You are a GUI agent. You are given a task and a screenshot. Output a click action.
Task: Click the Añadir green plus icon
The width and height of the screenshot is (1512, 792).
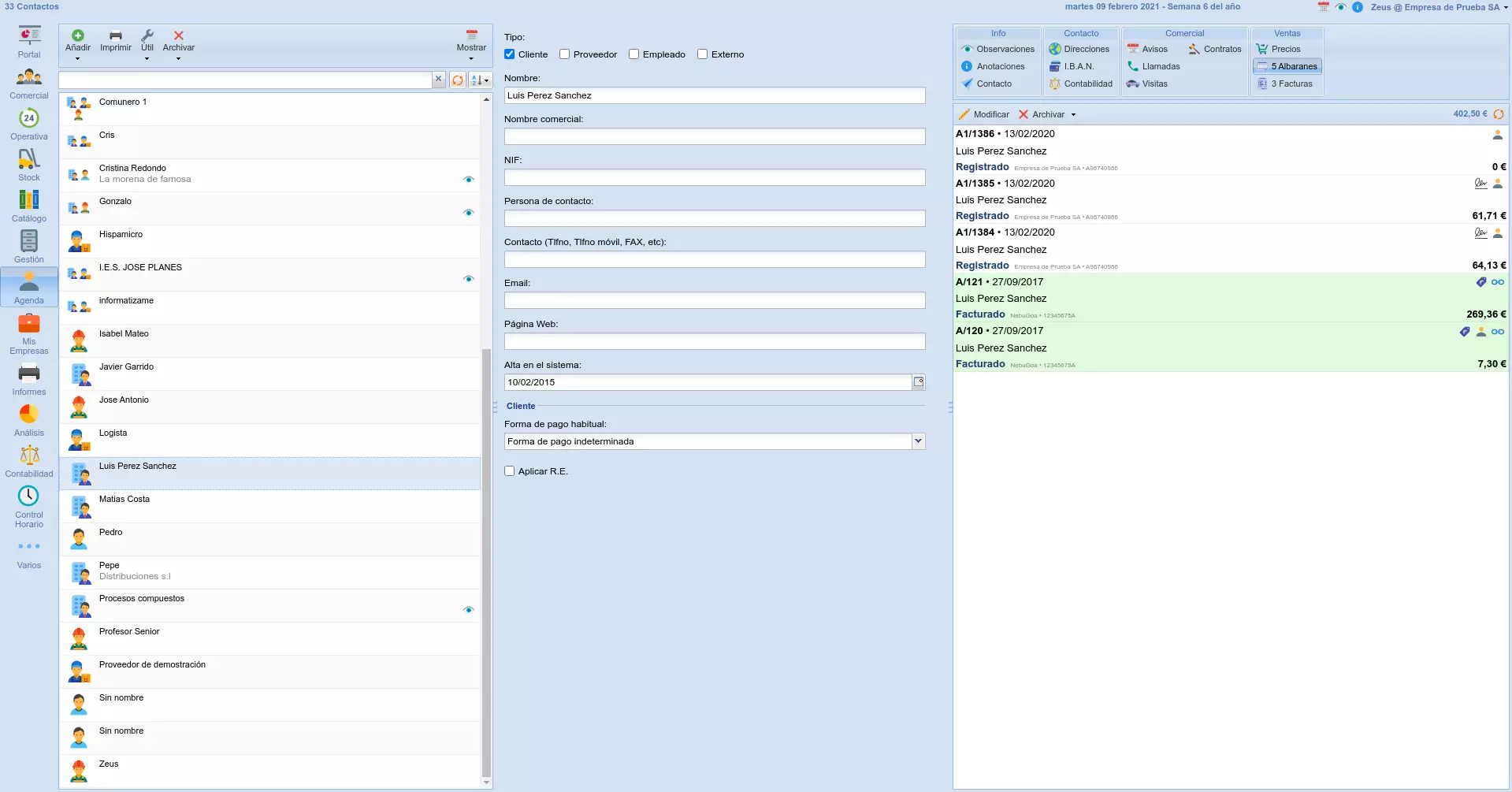tap(77, 35)
